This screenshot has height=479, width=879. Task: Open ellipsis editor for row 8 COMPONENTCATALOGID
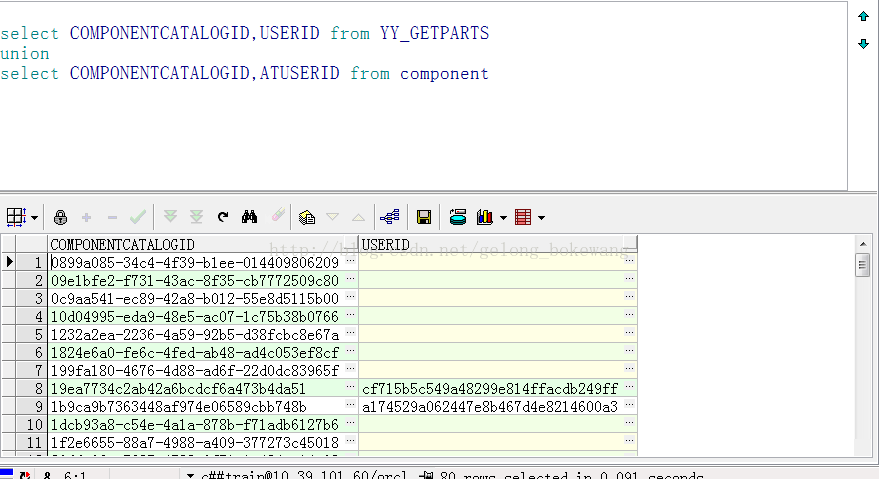pyautogui.click(x=350, y=386)
